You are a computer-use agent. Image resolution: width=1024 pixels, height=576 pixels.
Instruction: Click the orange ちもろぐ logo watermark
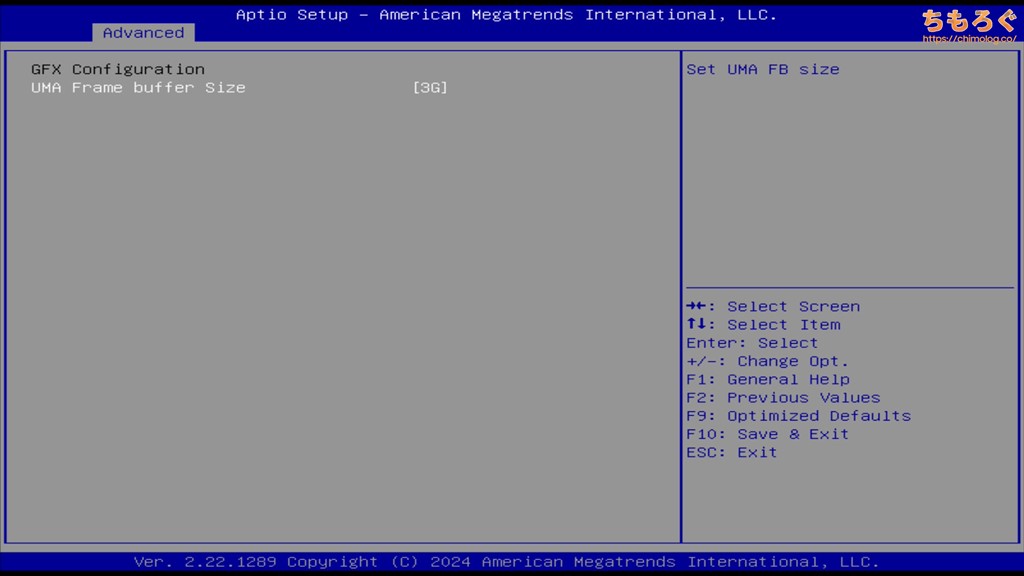[968, 19]
